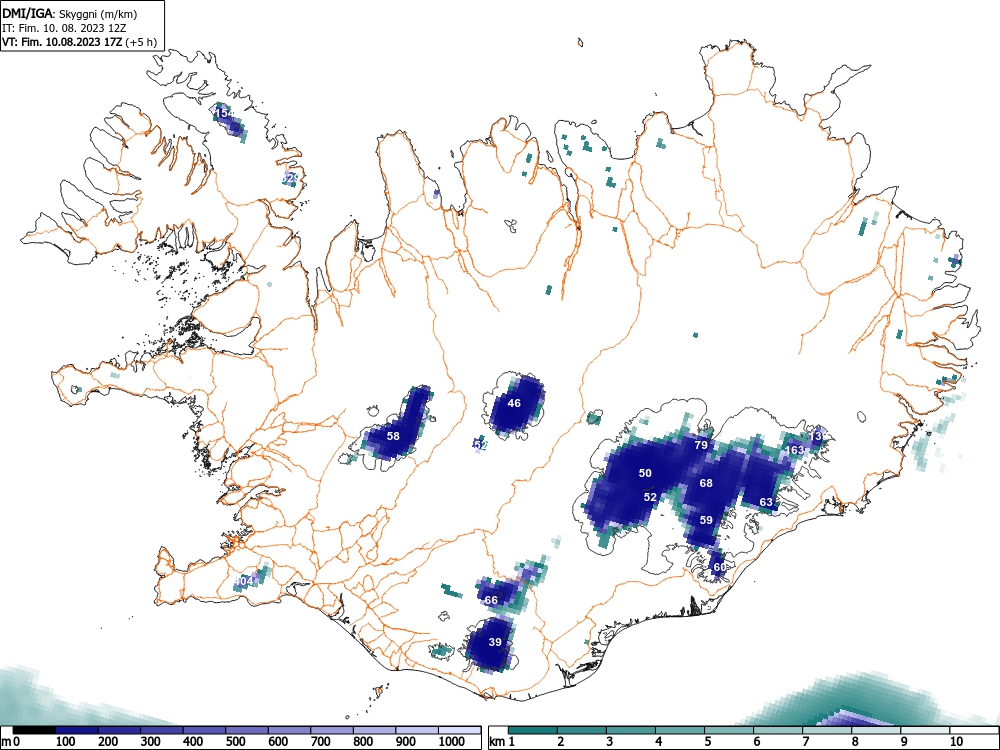
Task: Click the "800" label in the meter legend
Action: 363,742
